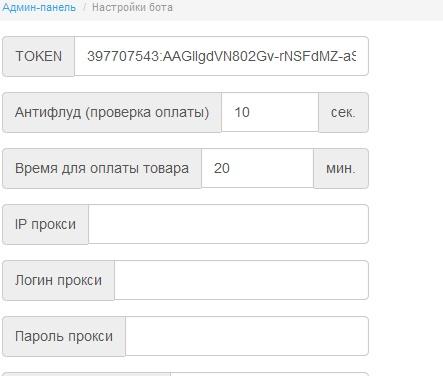
Task: Open the Админ-панель breadcrumb link
Action: click(39, 7)
